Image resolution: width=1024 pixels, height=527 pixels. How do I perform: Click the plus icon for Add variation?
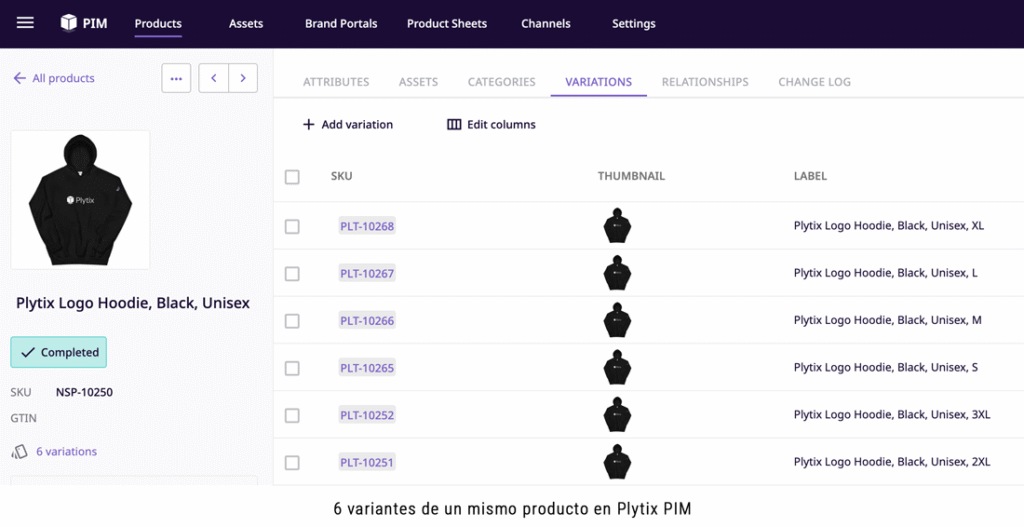(x=308, y=125)
